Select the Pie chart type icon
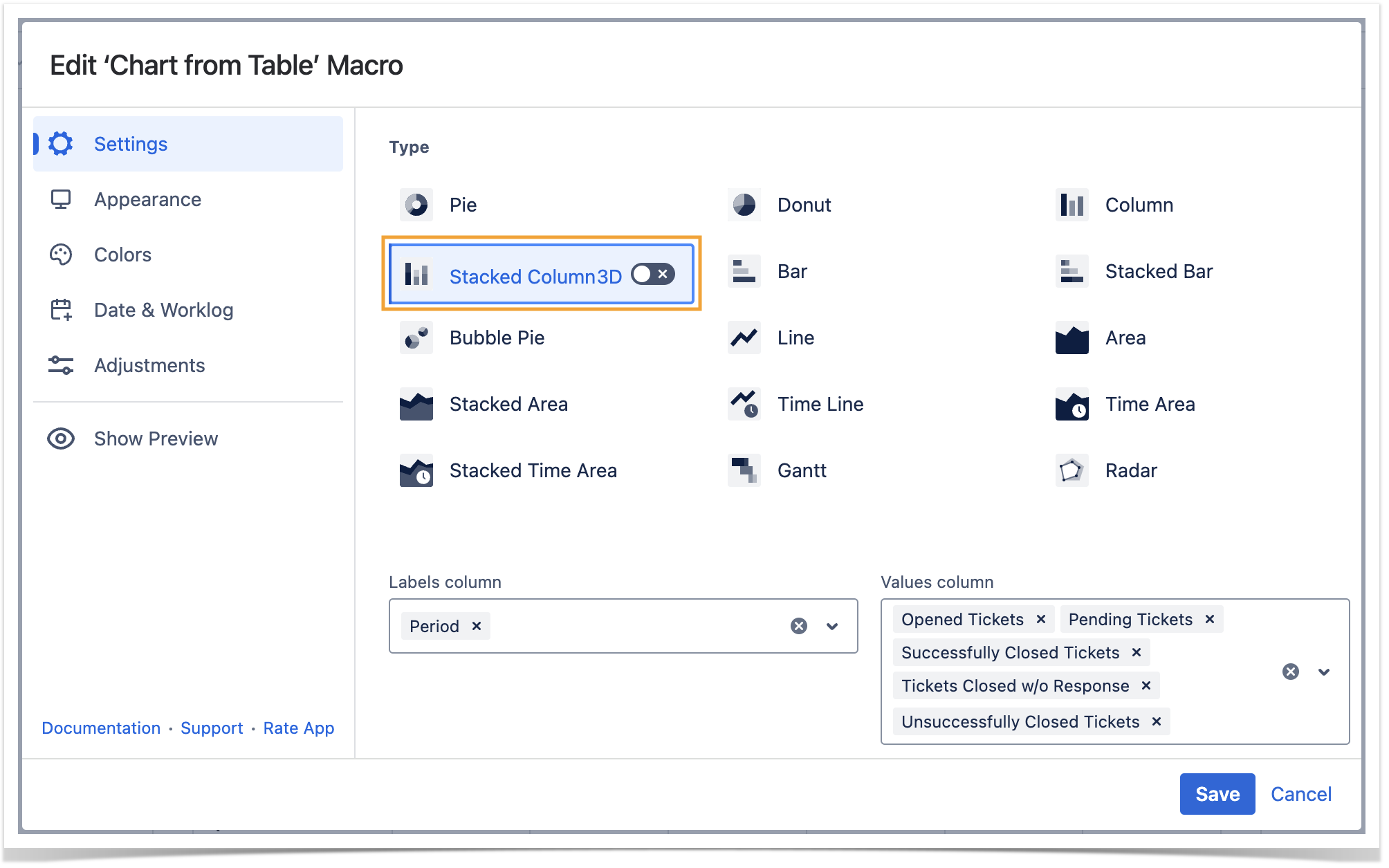Screen dimensions: 1389x868 (x=416, y=205)
